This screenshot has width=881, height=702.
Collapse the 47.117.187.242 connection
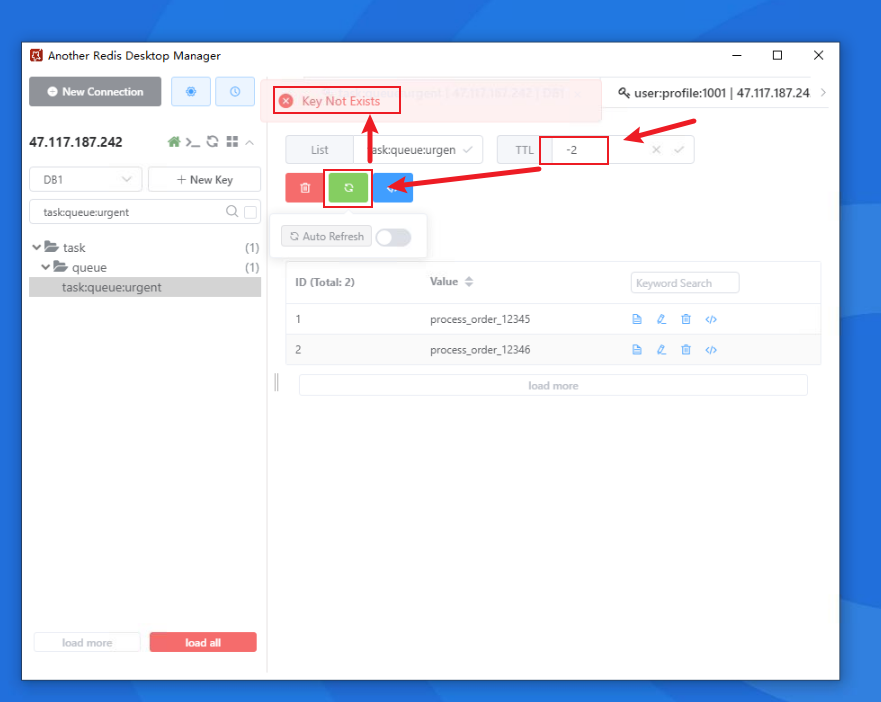tap(249, 142)
